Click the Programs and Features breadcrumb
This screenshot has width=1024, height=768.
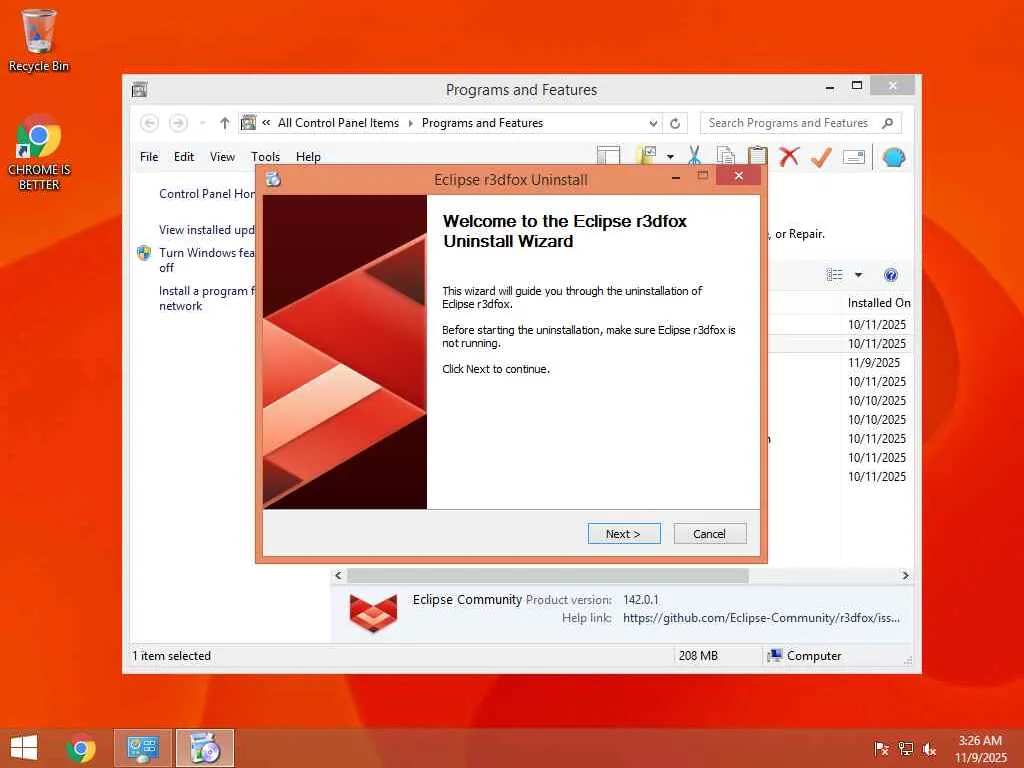[x=482, y=123]
